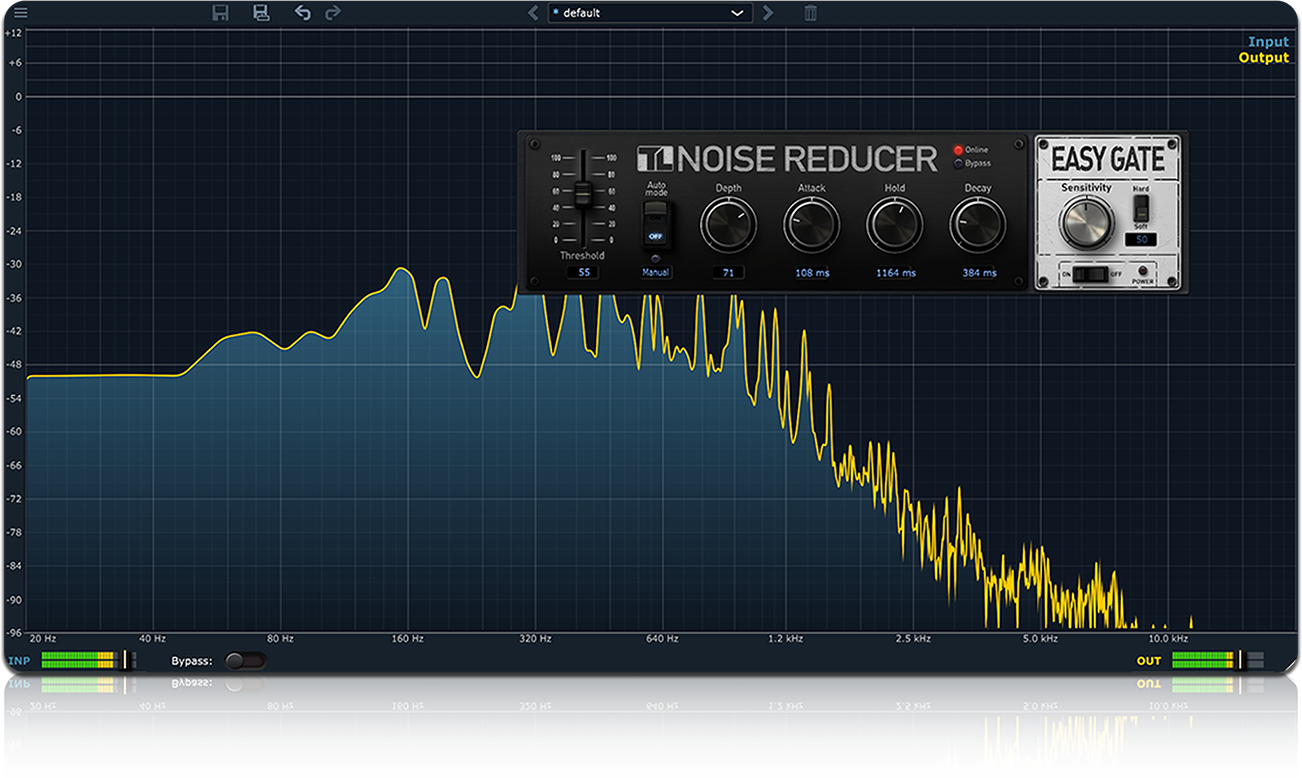
Task: Click the Attack knob
Action: [x=811, y=224]
